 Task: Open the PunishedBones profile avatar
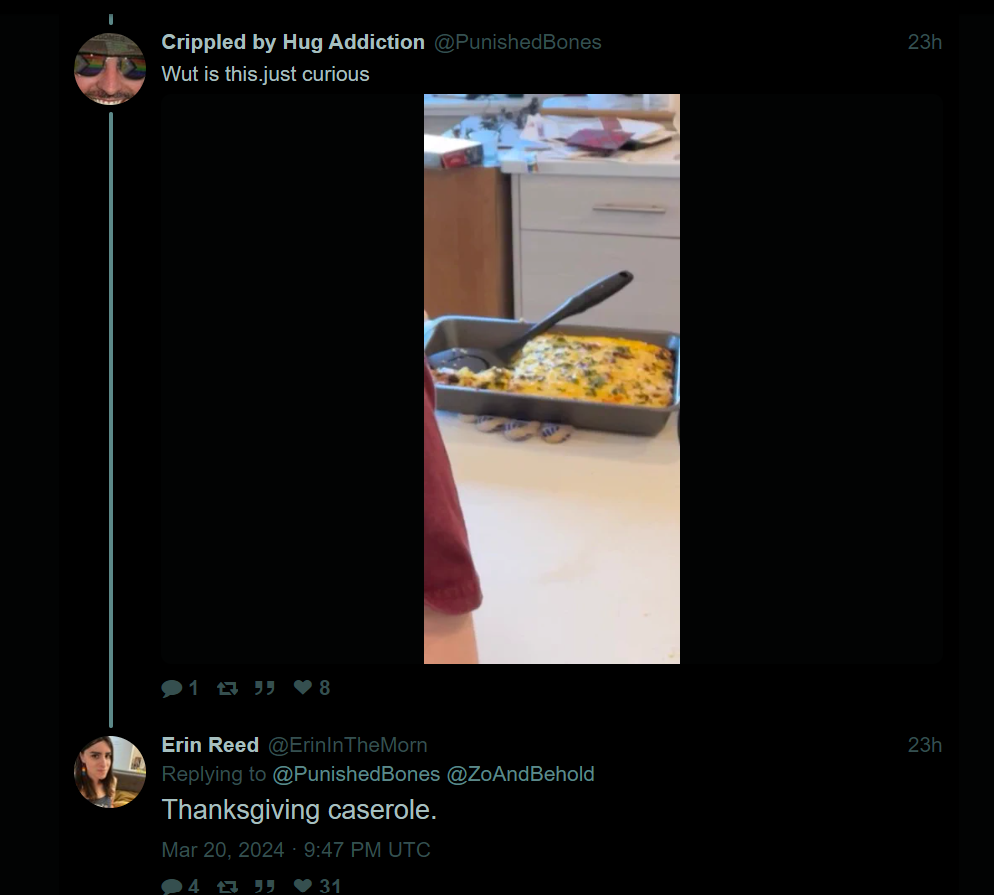coord(110,69)
